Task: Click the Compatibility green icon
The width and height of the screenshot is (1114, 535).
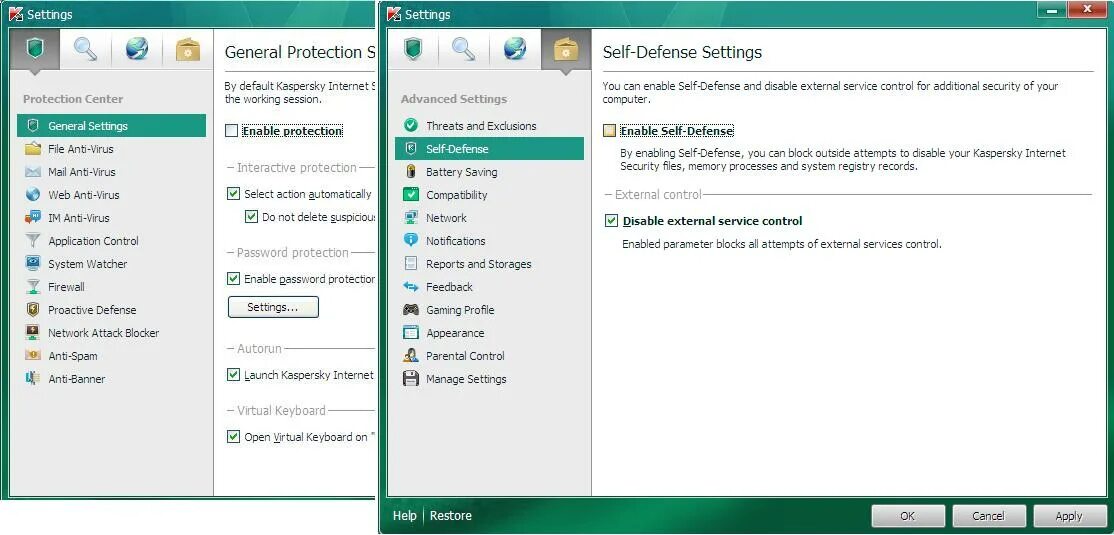Action: pos(411,195)
